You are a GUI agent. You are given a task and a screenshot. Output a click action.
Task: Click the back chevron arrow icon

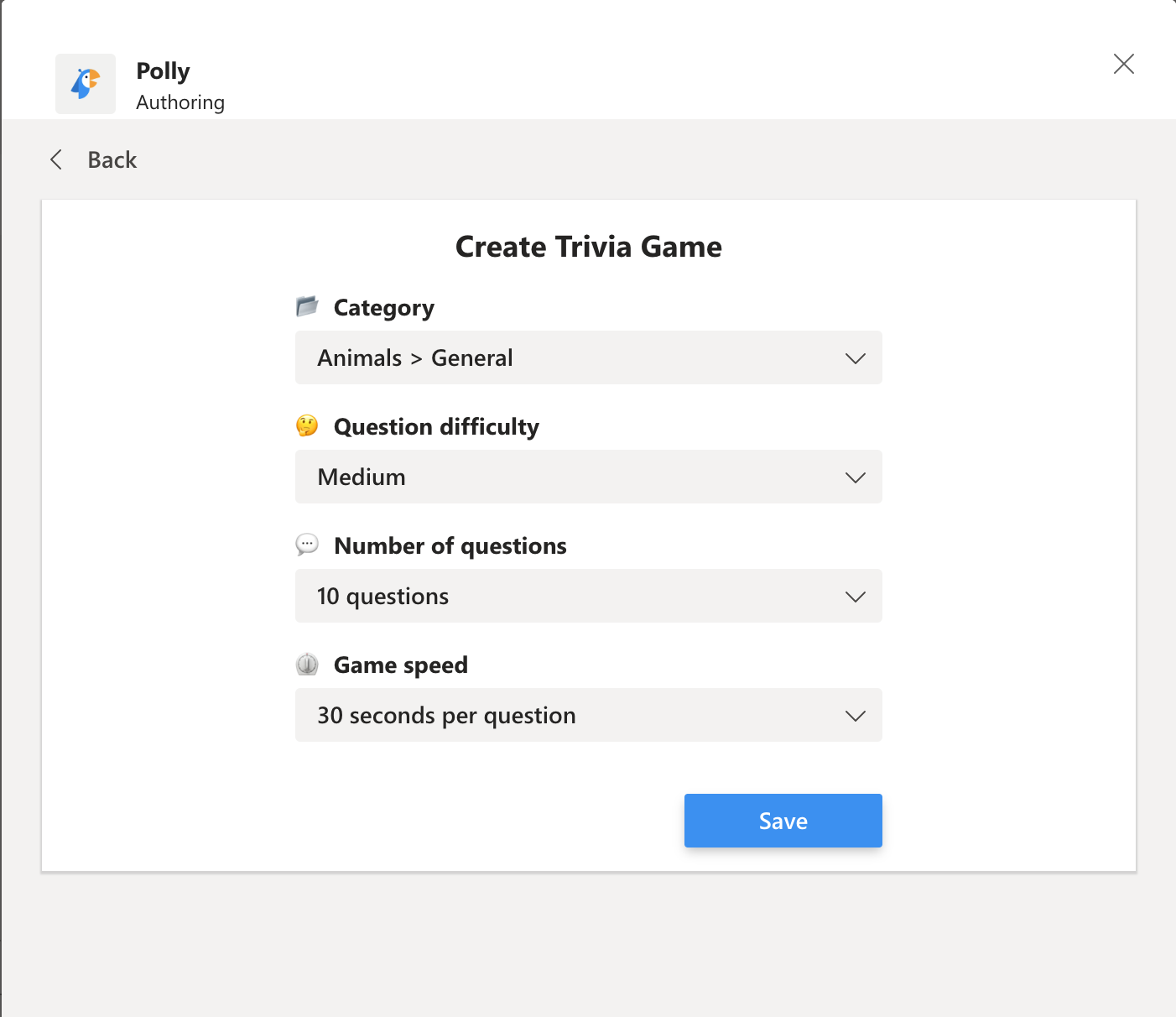[x=55, y=159]
